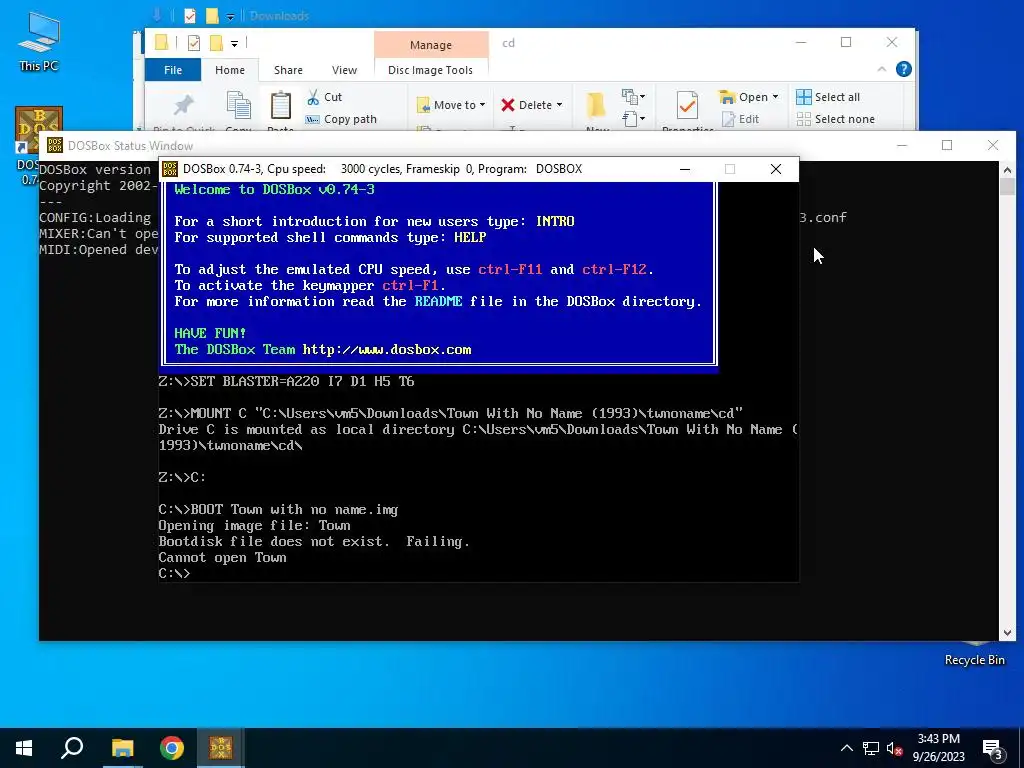Open taskbar Search magnifier

coord(72,748)
